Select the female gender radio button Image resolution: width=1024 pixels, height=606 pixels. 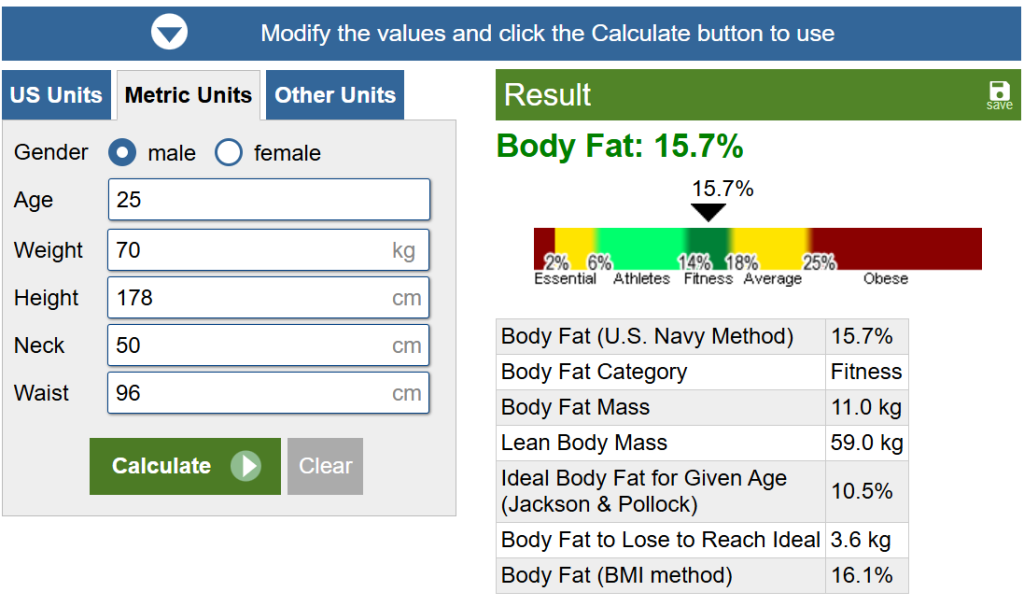tap(229, 153)
